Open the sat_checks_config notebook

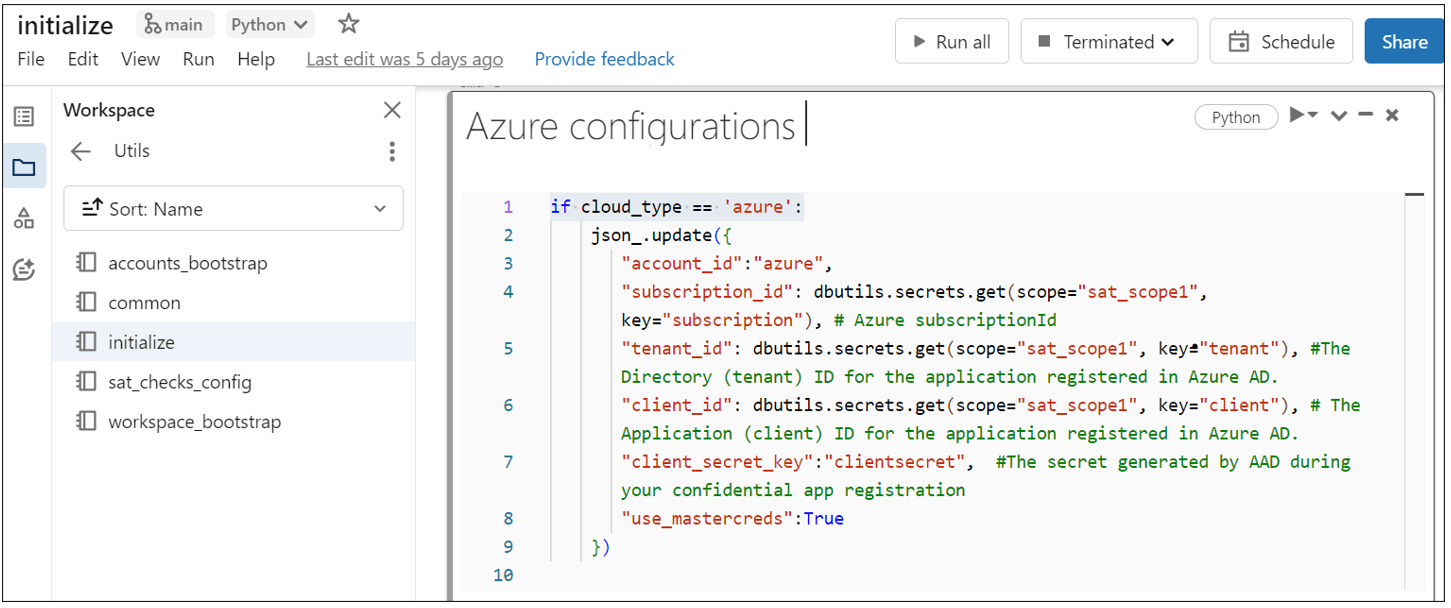click(x=180, y=382)
